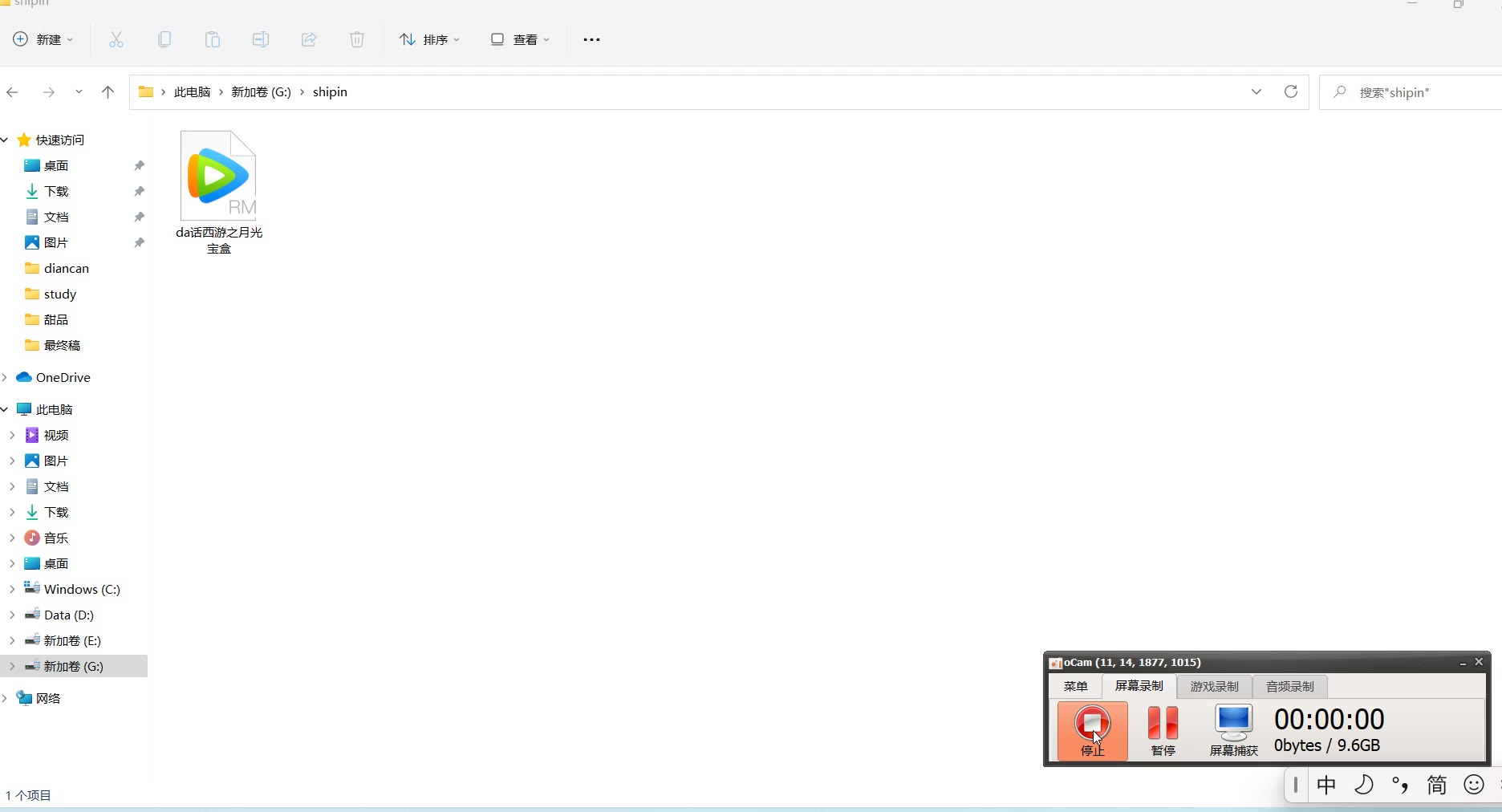Toggle IME half/full width moon icon

pos(1364,785)
